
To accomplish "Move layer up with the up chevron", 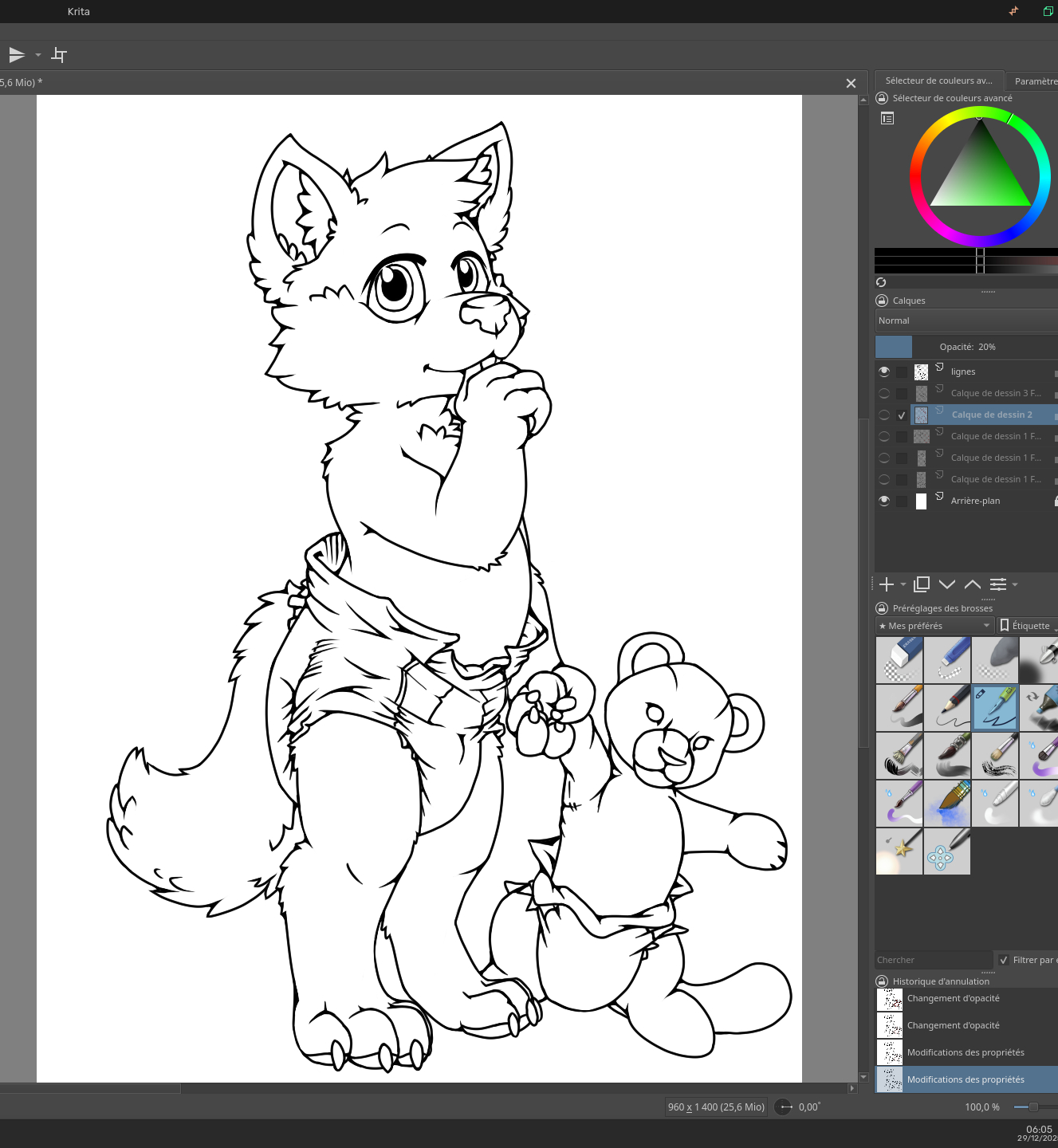I will (973, 584).
